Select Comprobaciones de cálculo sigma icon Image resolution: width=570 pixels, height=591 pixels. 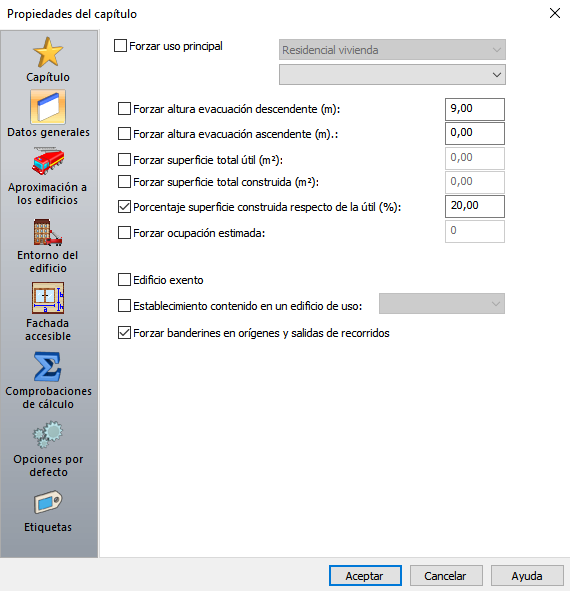(48, 366)
